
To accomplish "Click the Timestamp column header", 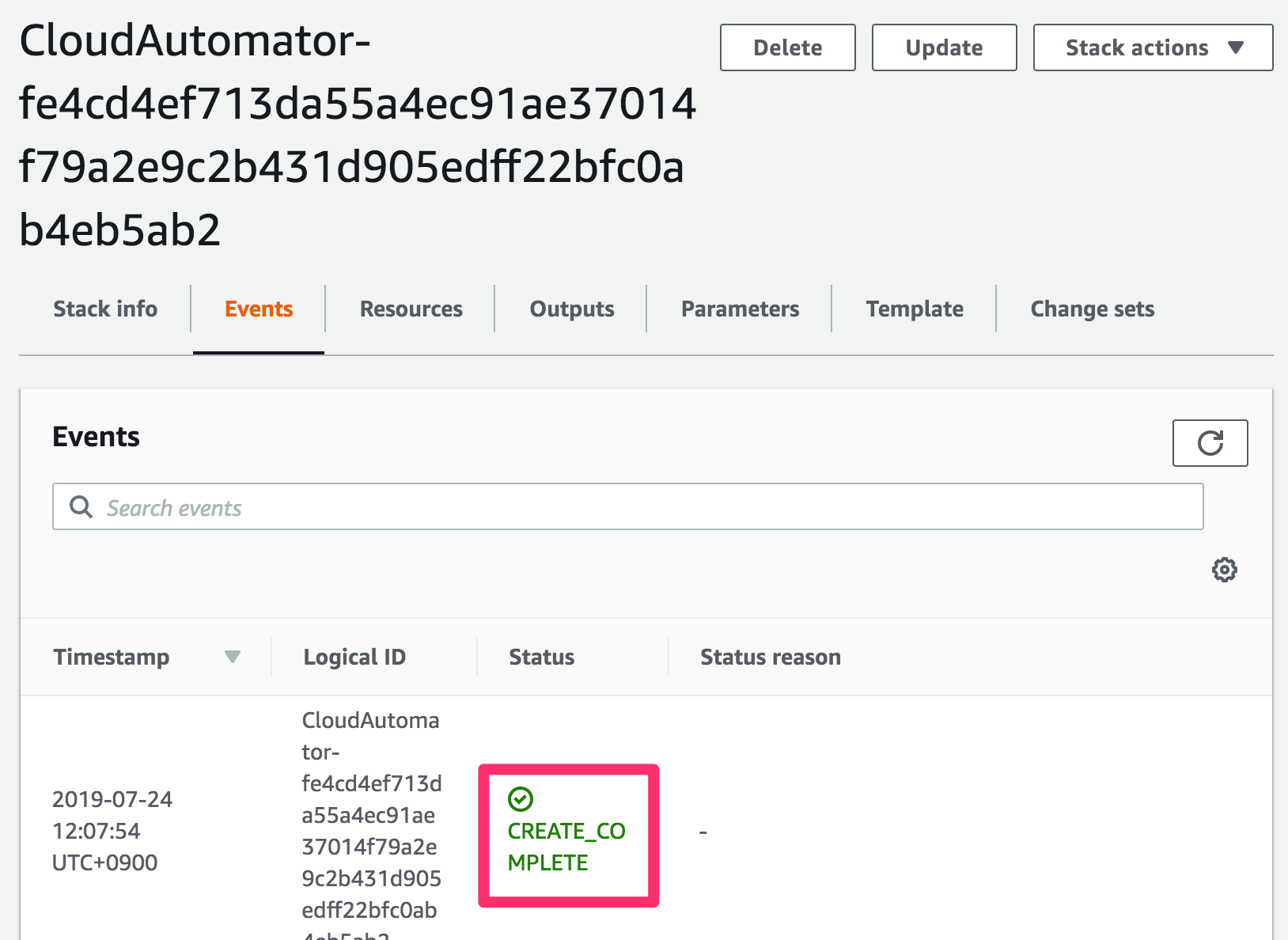I will [112, 657].
